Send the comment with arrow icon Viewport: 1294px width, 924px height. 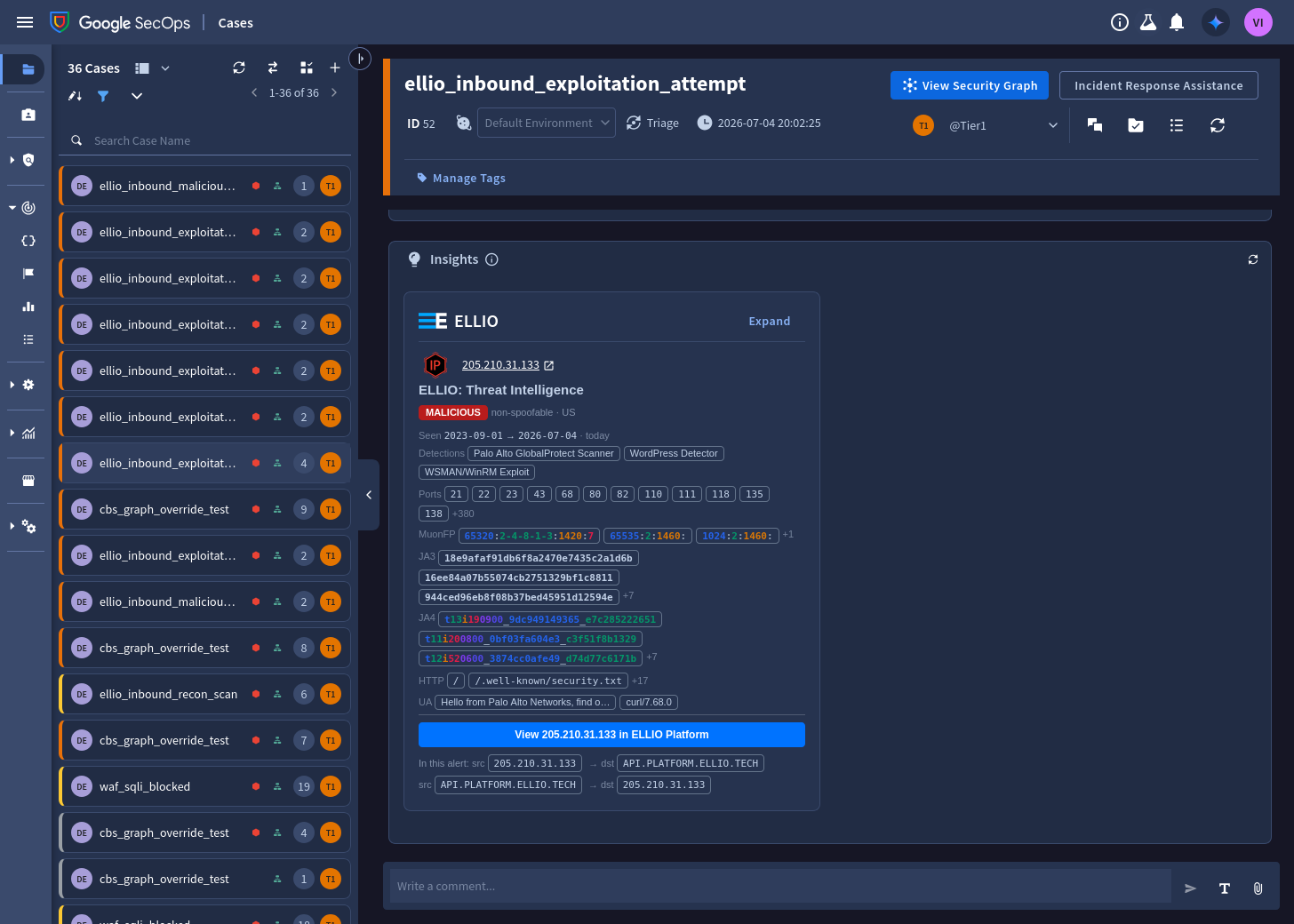(x=1191, y=888)
